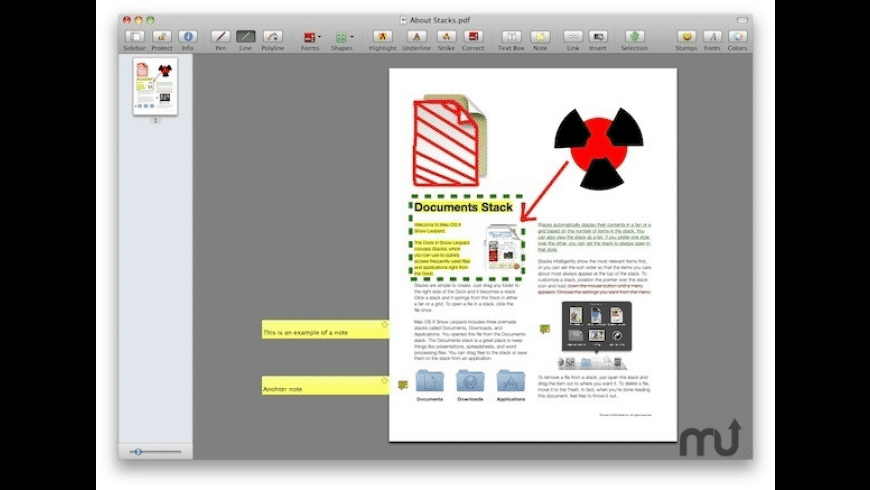Select page 1 thumbnail in sidebar
Viewport: 870px width, 490px height.
click(155, 87)
